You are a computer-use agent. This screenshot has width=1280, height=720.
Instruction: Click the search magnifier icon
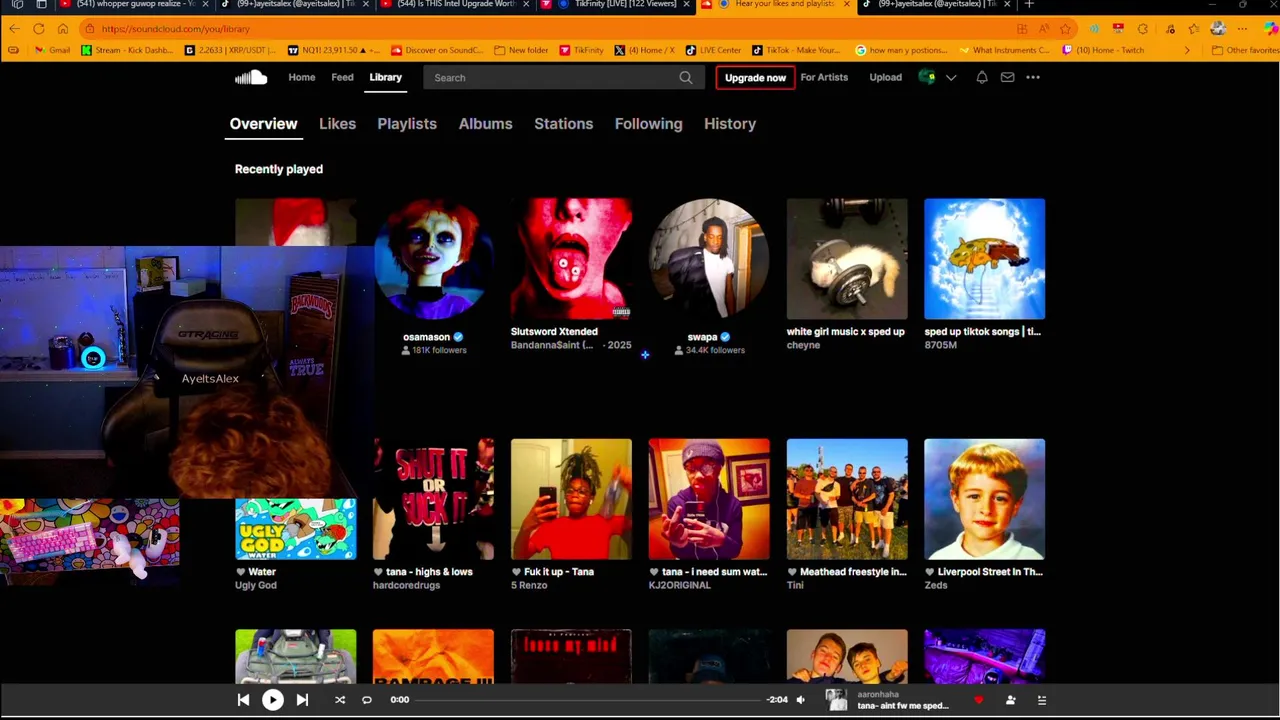tap(685, 77)
